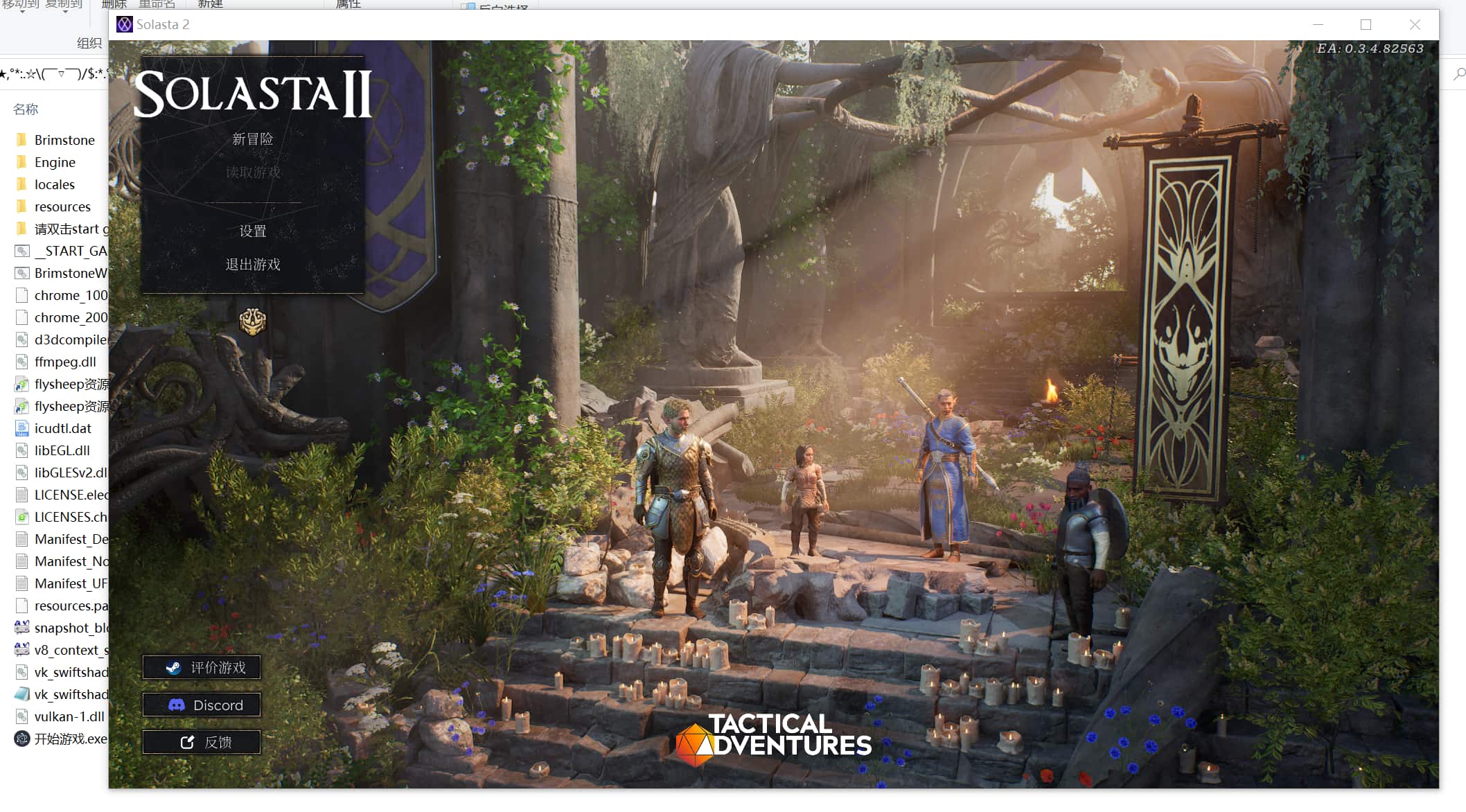Select ffmpeg.dll file
The image size is (1466, 812).
64,362
